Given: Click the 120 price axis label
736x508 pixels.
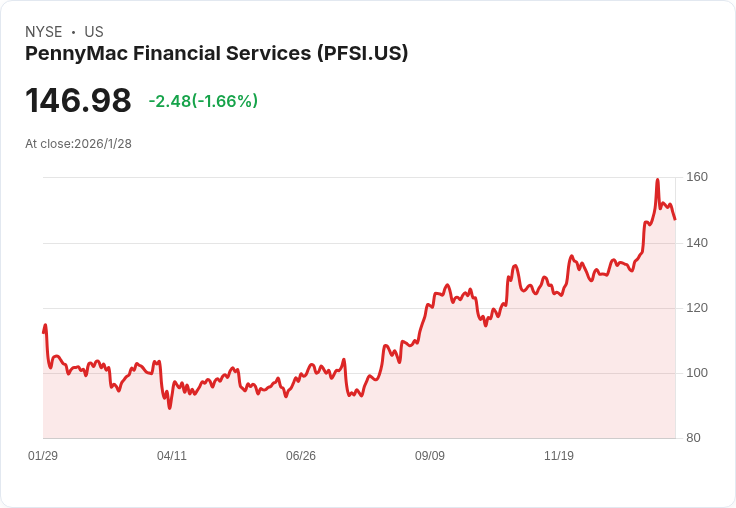Looking at the screenshot, I should coord(697,308).
